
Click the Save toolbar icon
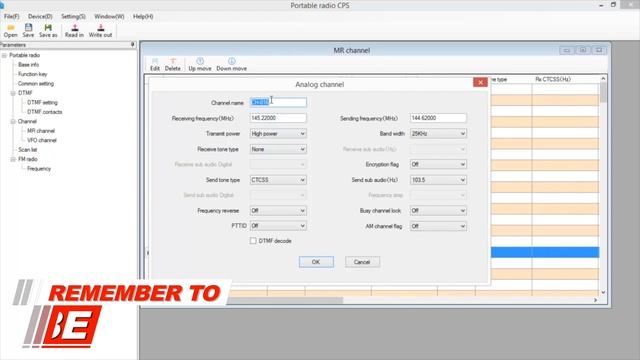[x=28, y=31]
